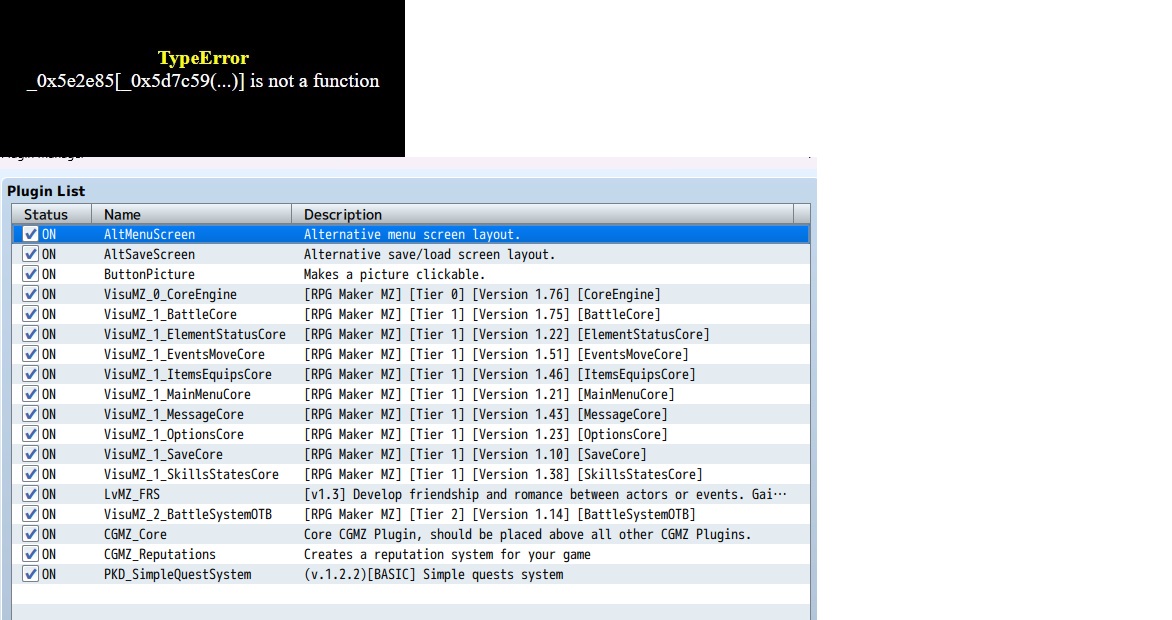Image resolution: width=1172 pixels, height=620 pixels.
Task: Click the Version 1.46 ItemsEquipsCore description
Action: click(500, 374)
